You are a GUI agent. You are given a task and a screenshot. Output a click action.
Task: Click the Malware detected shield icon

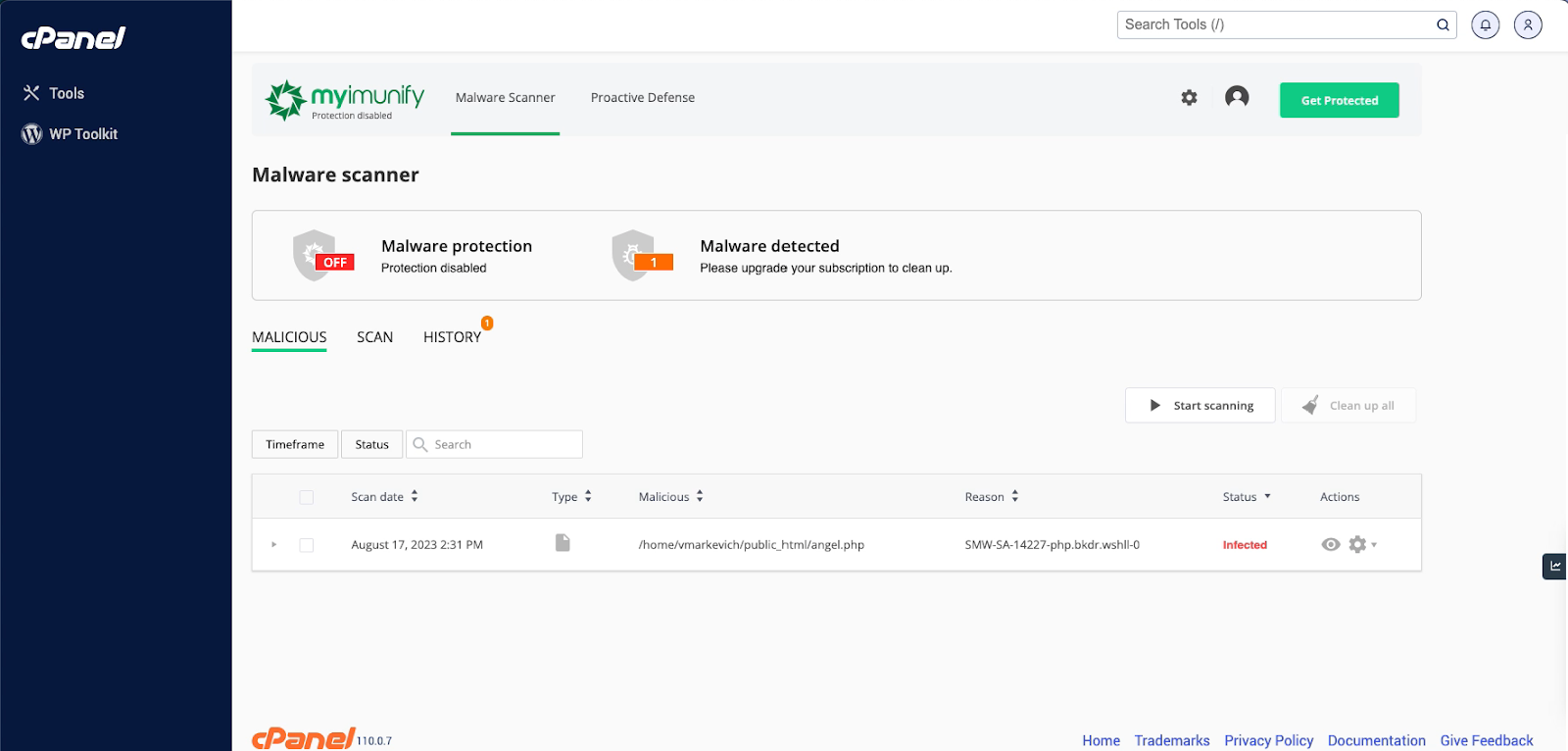tap(641, 255)
